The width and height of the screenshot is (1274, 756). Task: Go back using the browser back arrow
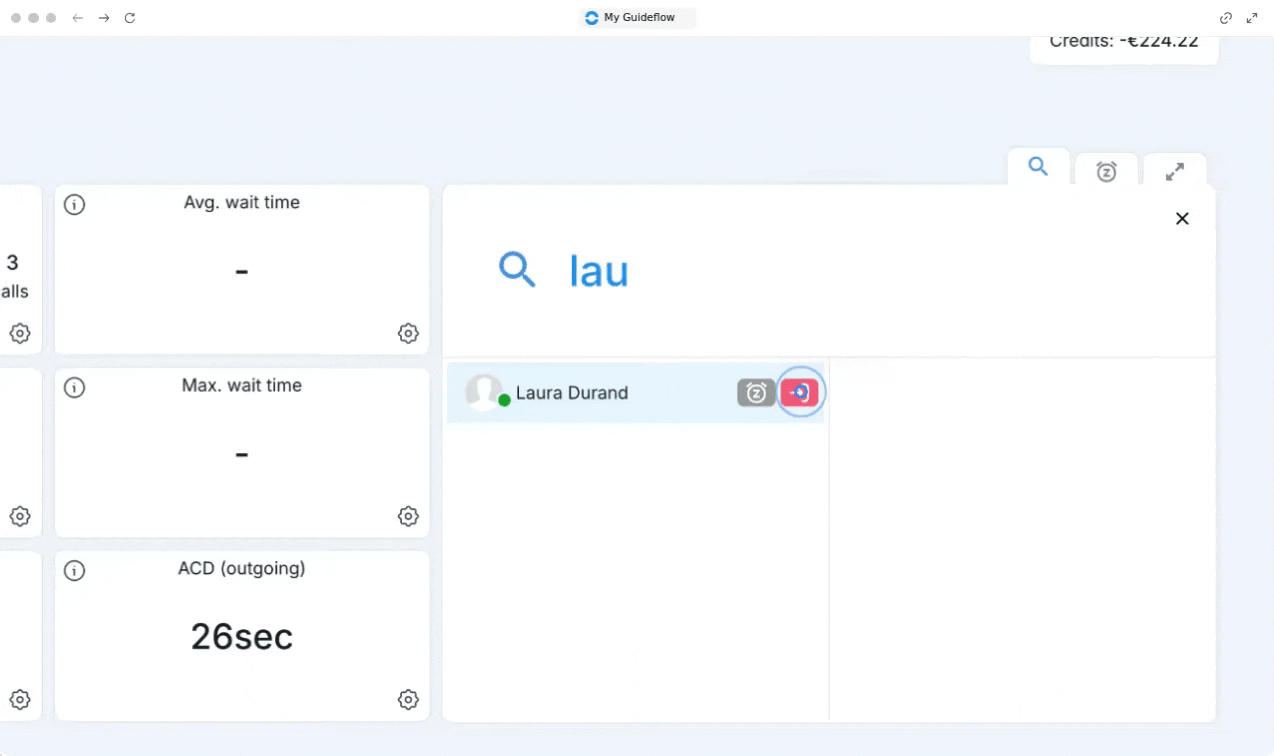(78, 18)
